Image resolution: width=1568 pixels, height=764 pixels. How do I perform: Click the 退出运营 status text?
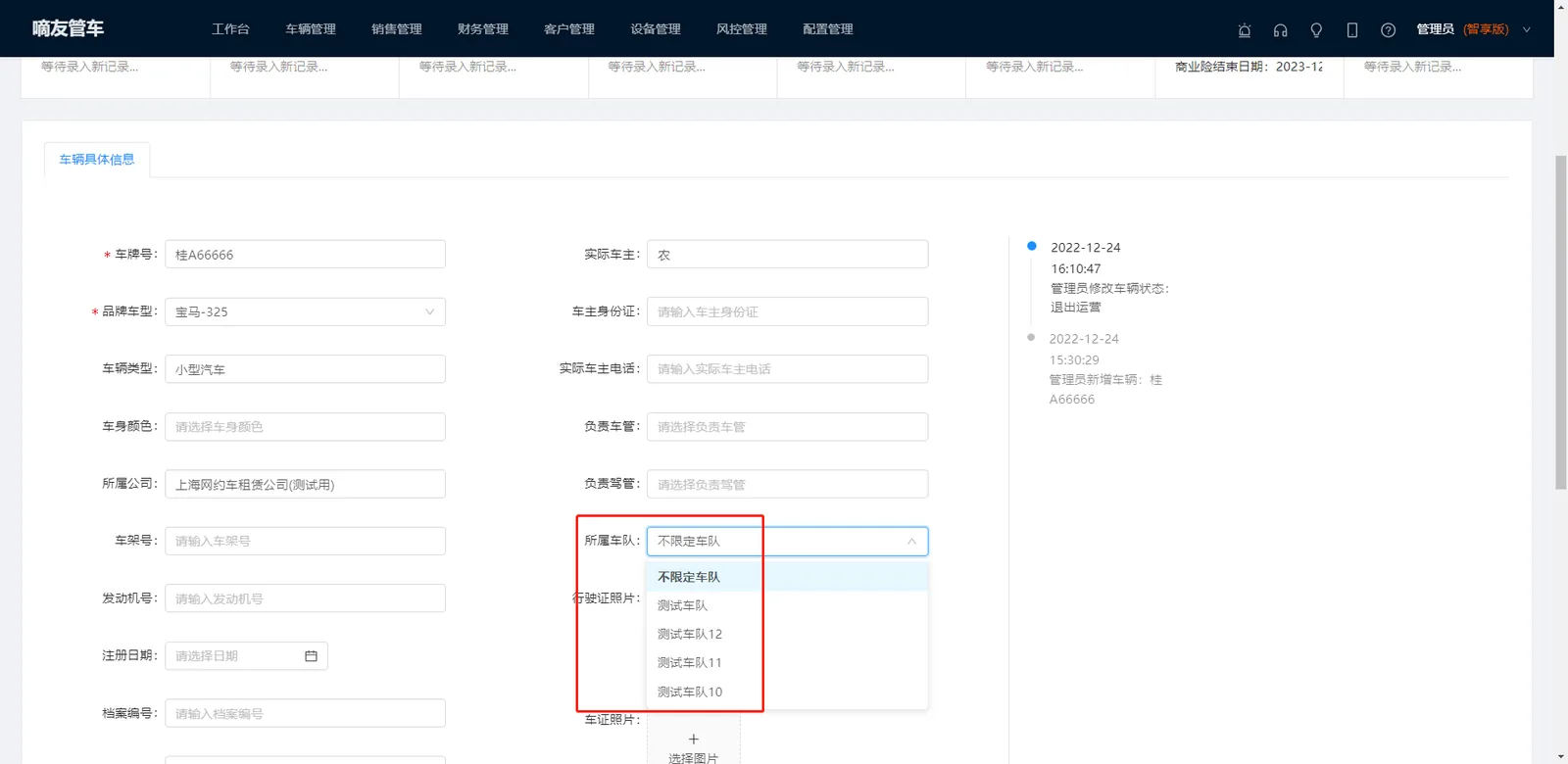click(x=1076, y=307)
